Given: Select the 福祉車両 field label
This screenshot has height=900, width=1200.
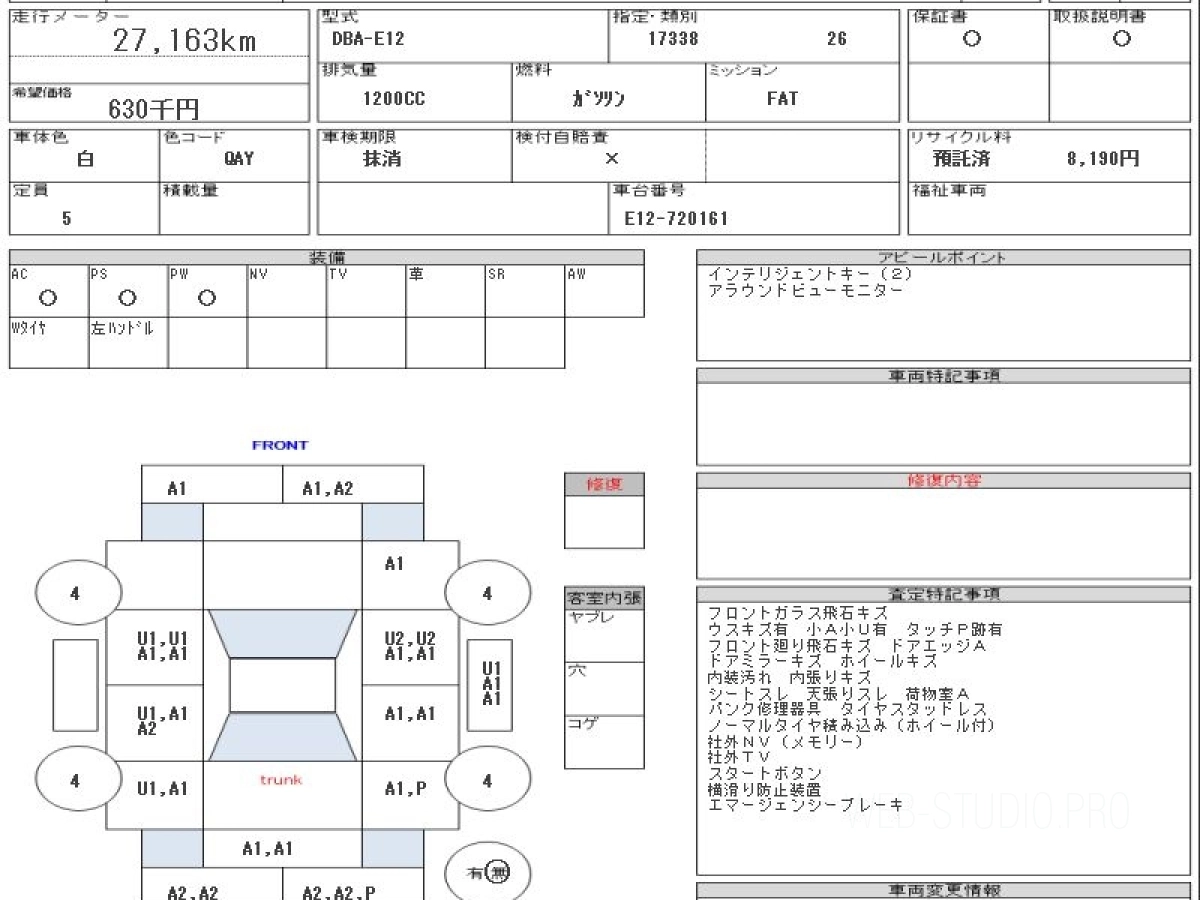Looking at the screenshot, I should point(948,190).
